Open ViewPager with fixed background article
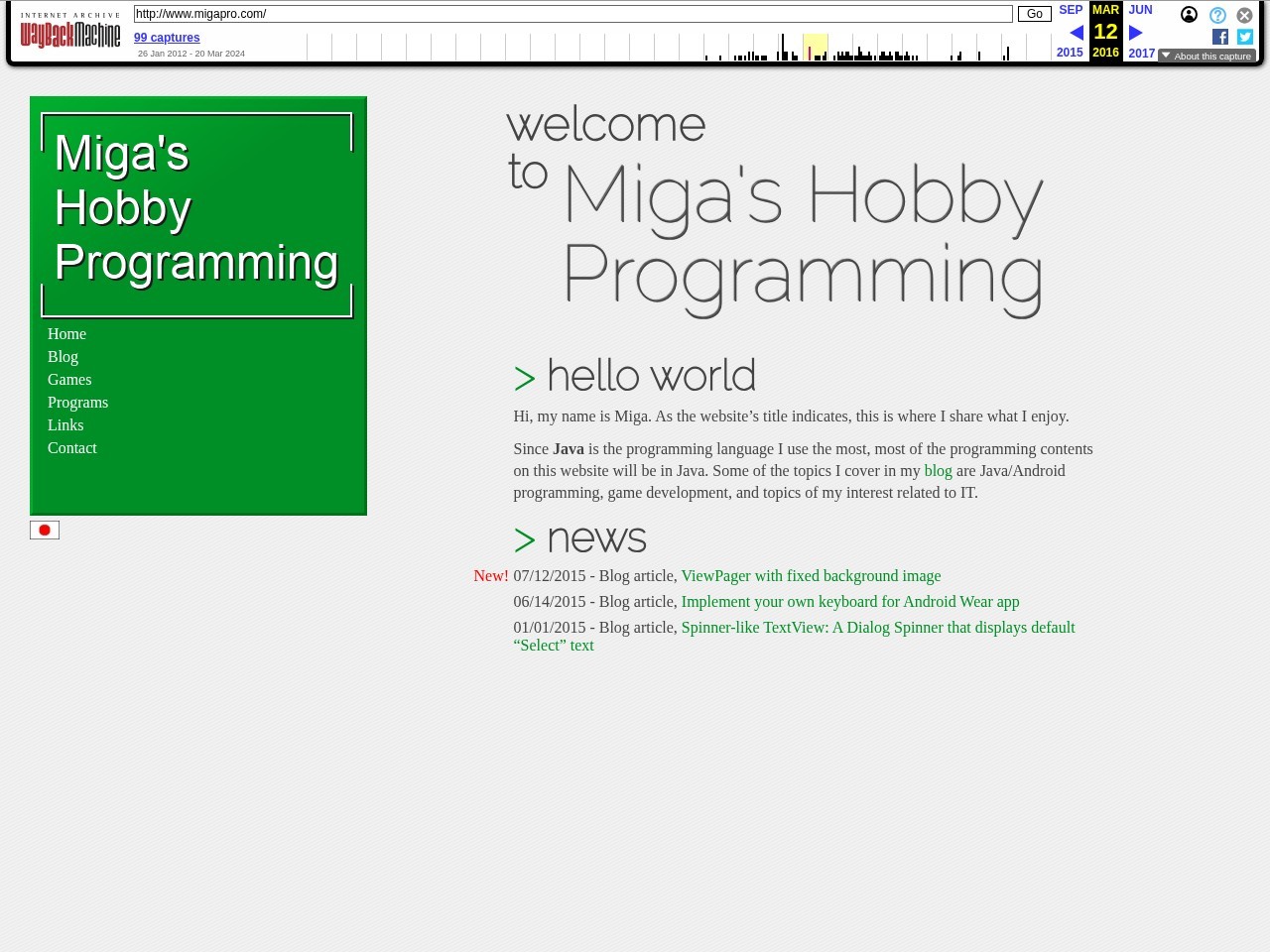1270x952 pixels. point(811,576)
